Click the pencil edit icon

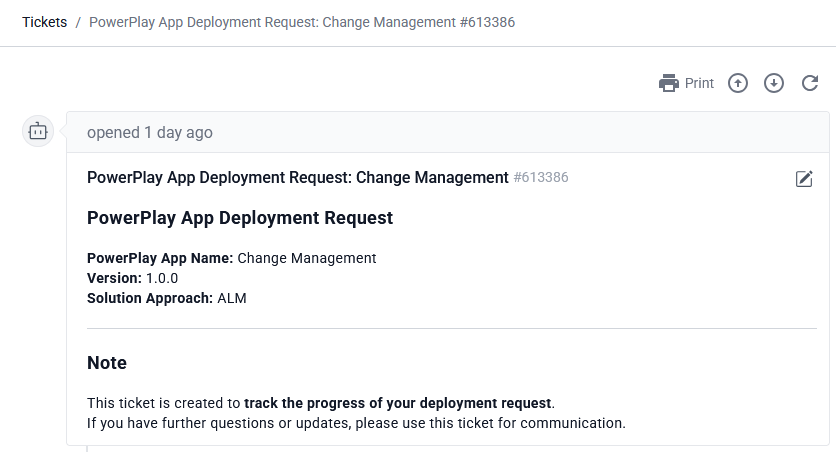(804, 178)
